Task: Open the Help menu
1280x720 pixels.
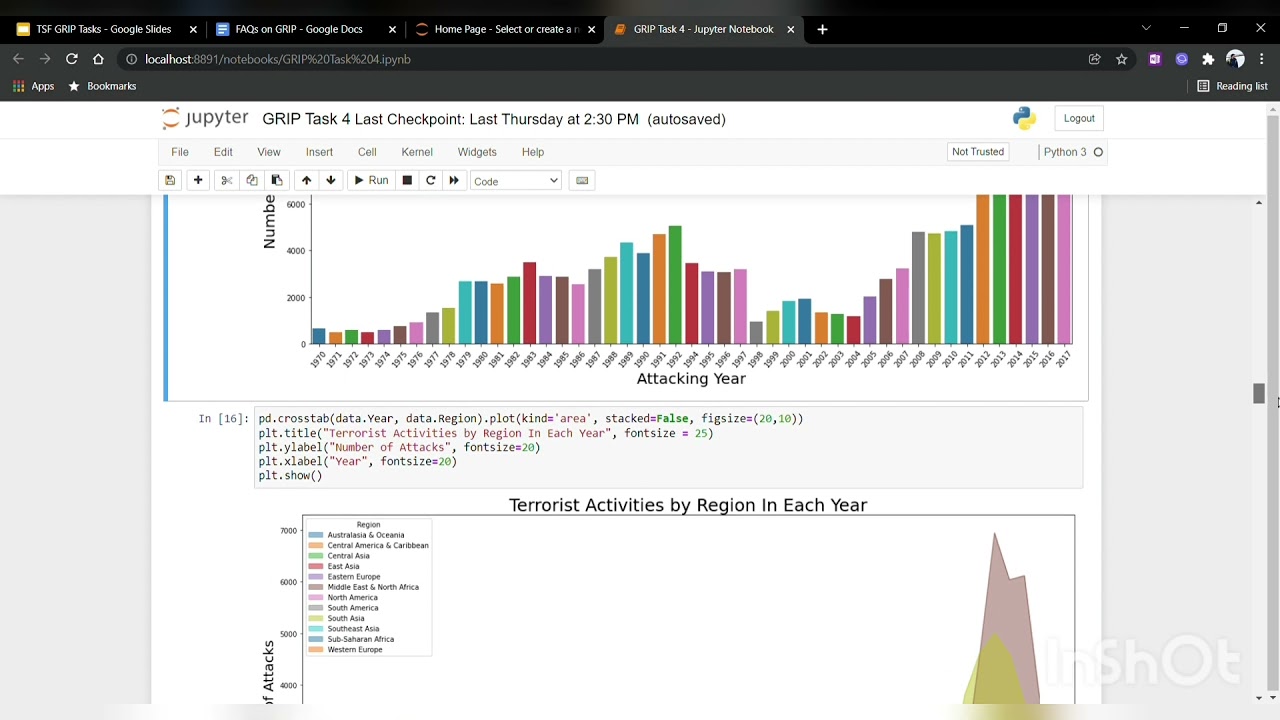Action: (533, 152)
